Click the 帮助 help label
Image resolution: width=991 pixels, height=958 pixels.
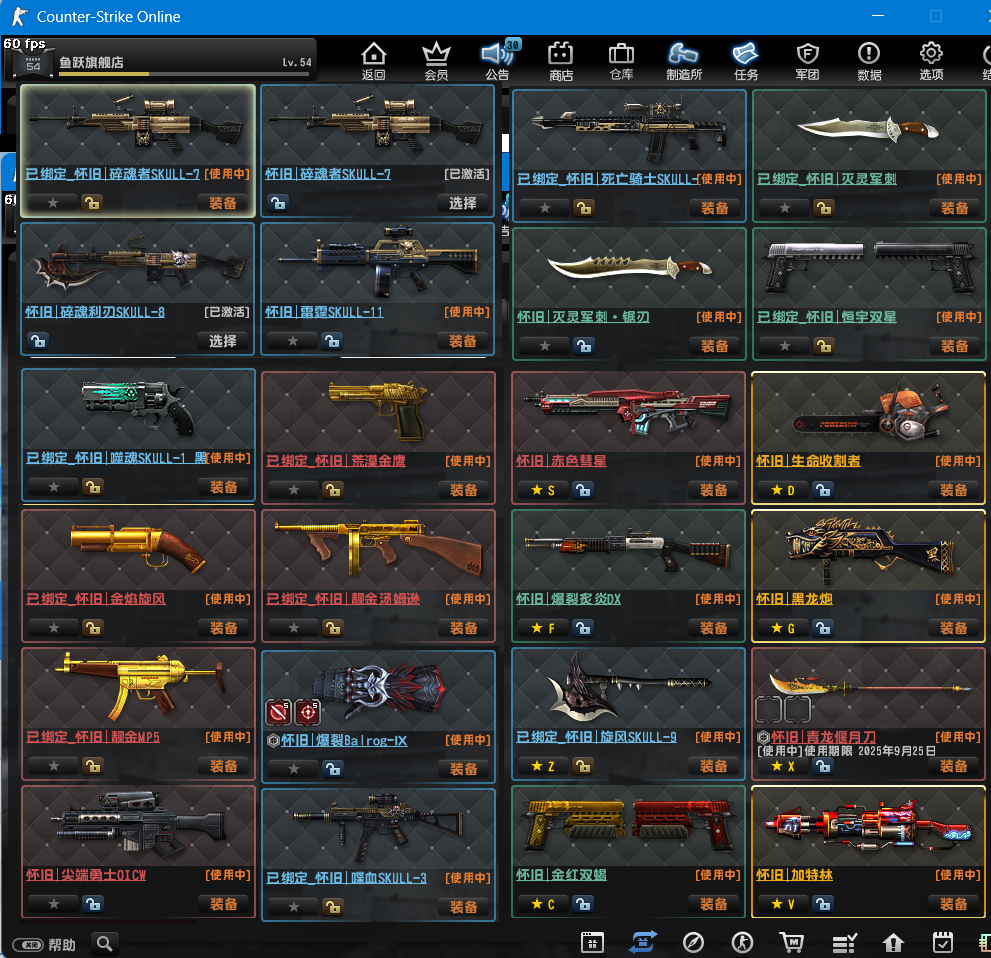pyautogui.click(x=62, y=945)
